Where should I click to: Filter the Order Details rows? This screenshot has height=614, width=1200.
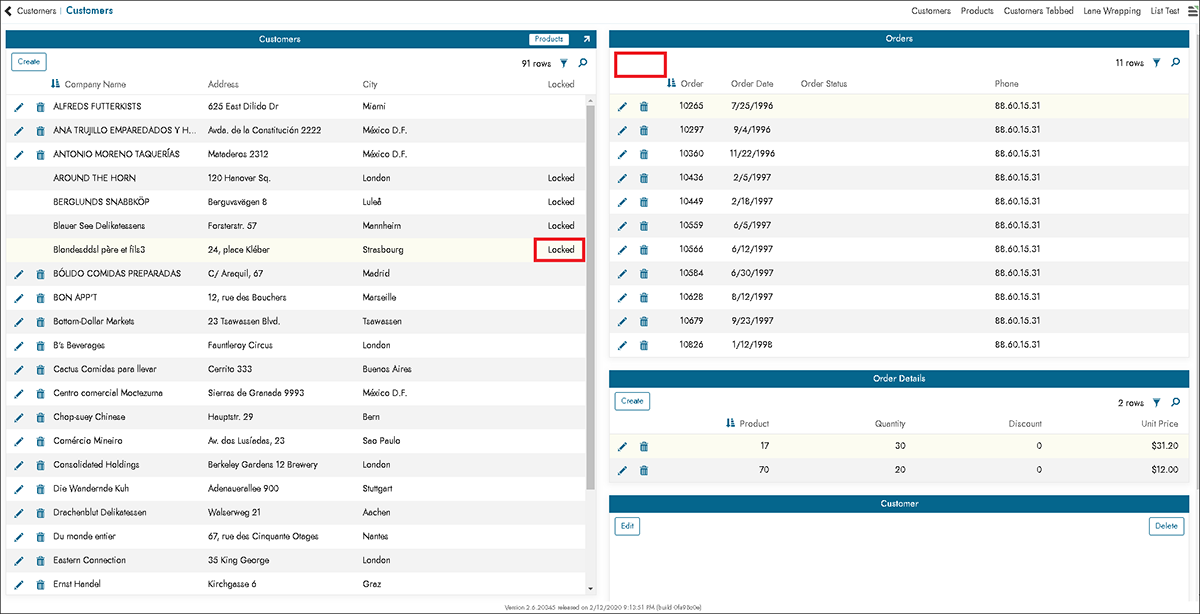coord(1156,403)
